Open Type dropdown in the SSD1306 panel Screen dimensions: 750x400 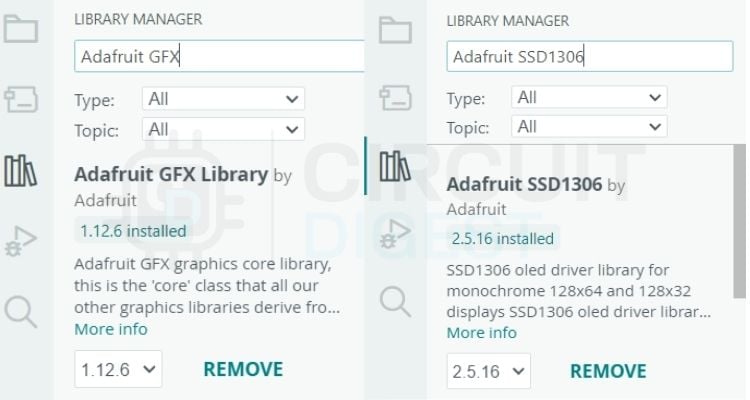(x=589, y=98)
